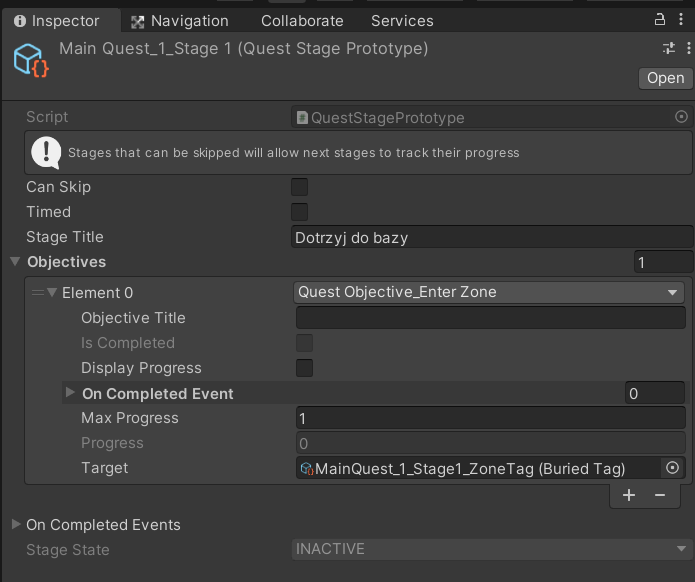Screen dimensions: 695x582
Task: Click the Can Skip label
Action: (x=59, y=187)
